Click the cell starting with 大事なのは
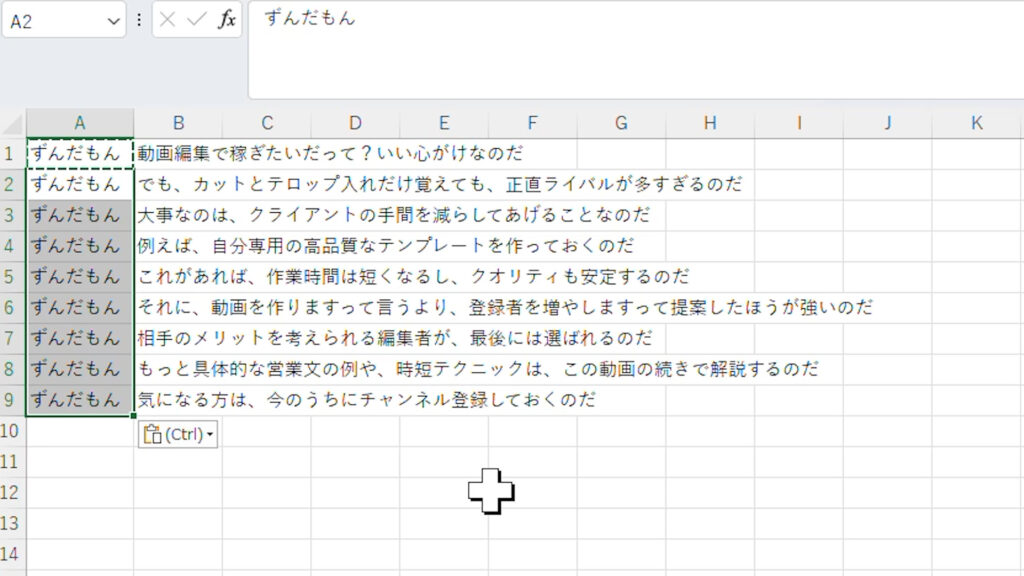 pos(178,215)
